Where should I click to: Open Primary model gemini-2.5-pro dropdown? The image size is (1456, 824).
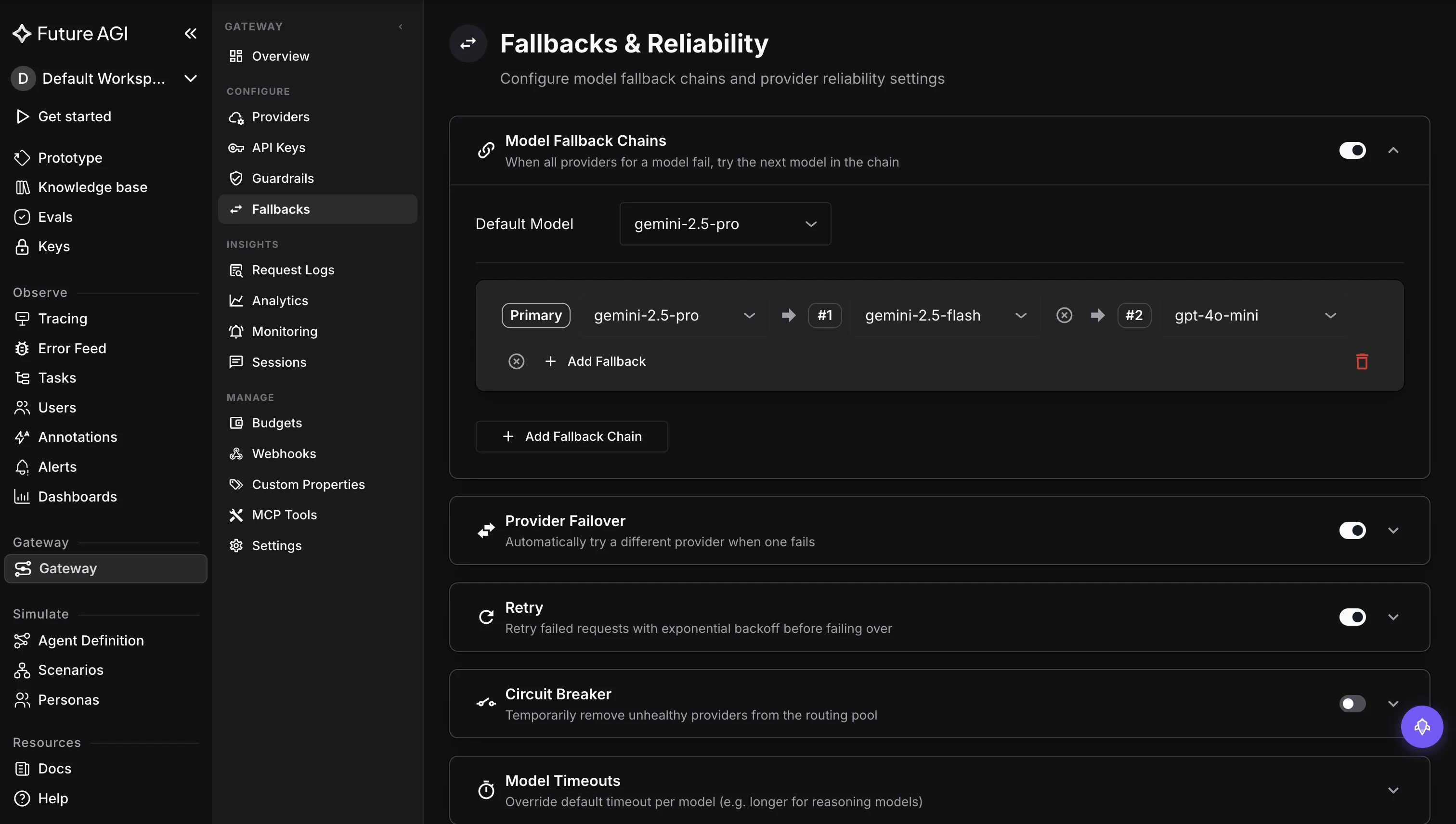[674, 315]
